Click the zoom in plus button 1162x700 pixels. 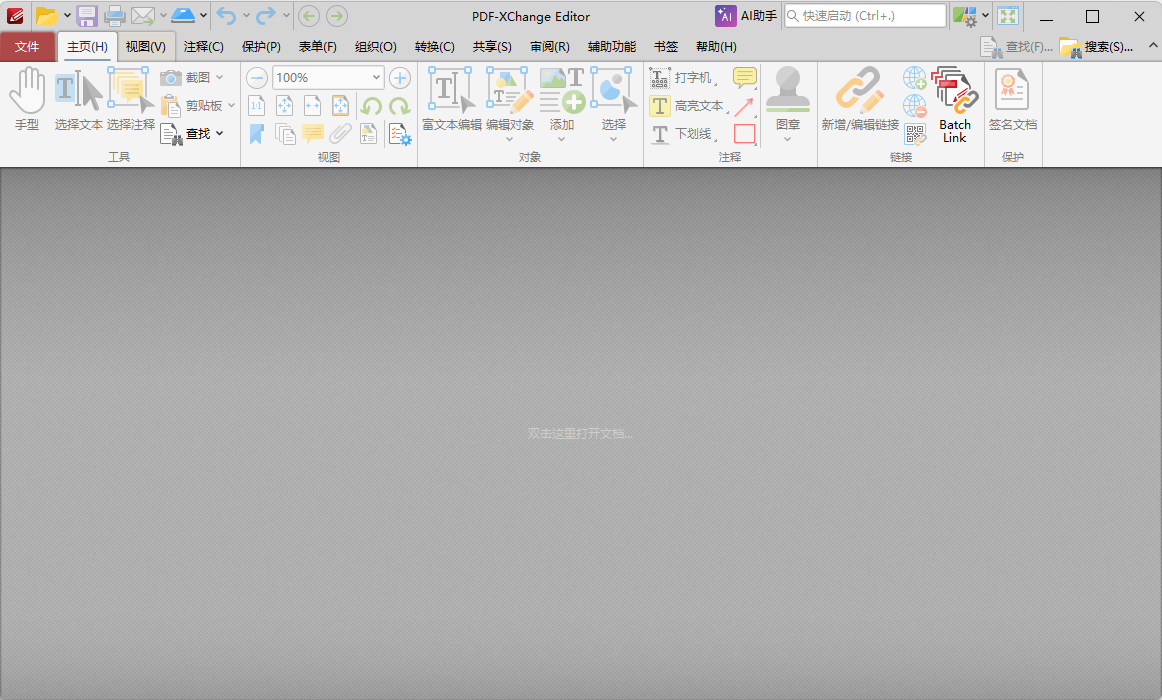point(399,77)
